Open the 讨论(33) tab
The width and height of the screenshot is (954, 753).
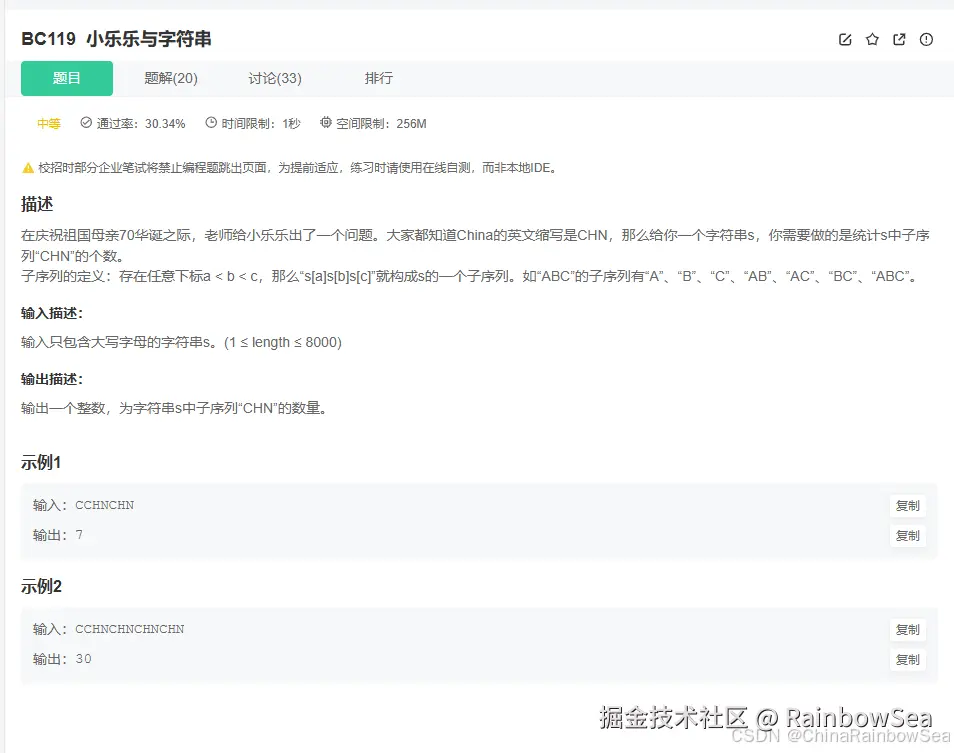point(274,78)
